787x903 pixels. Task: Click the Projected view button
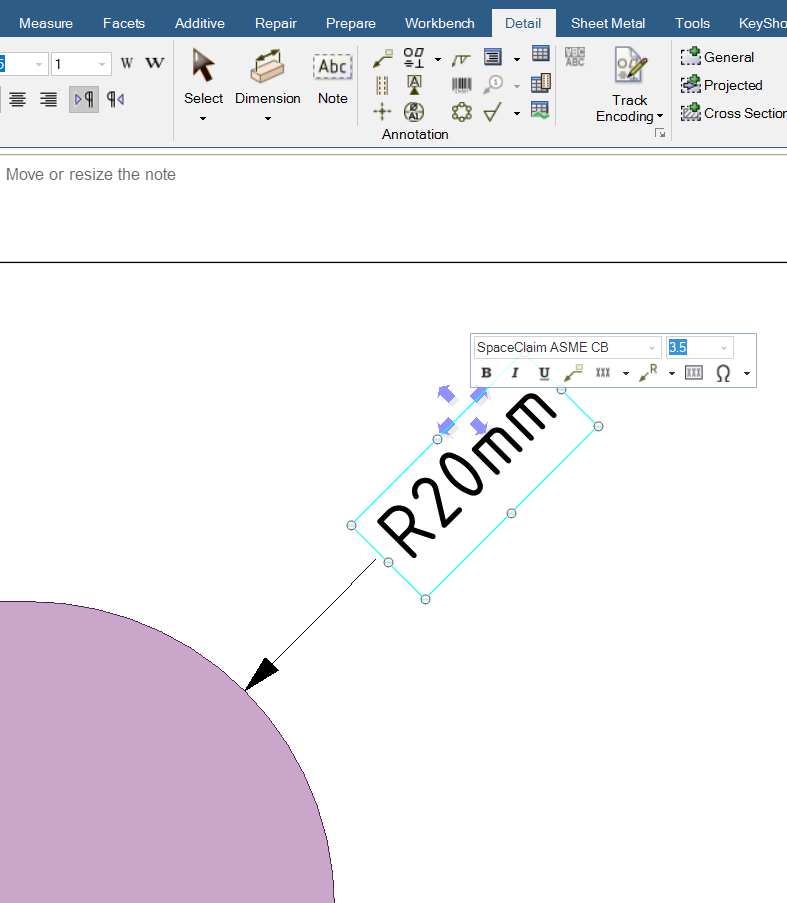[722, 85]
